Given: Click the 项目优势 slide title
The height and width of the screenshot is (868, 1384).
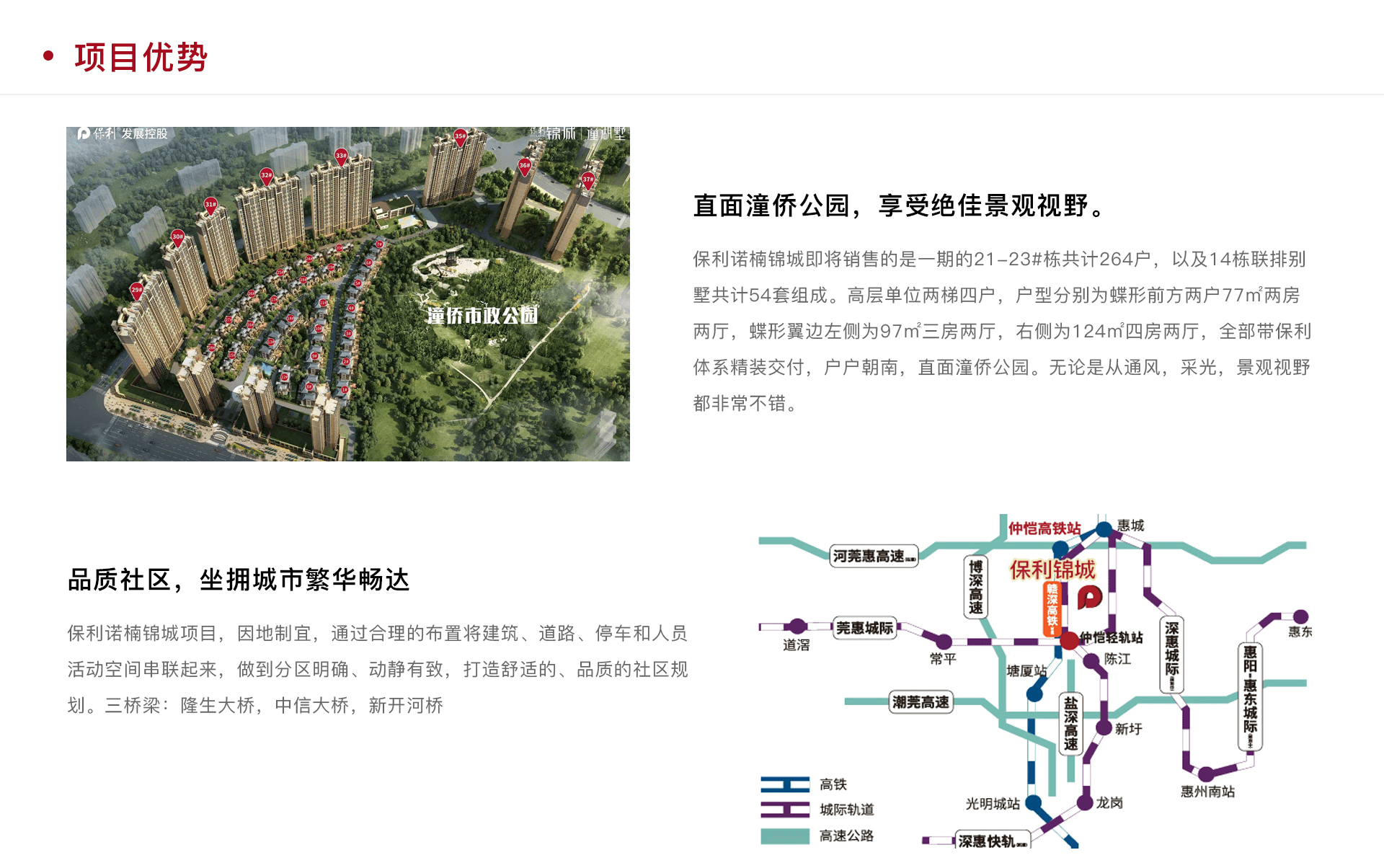Looking at the screenshot, I should pos(141,57).
